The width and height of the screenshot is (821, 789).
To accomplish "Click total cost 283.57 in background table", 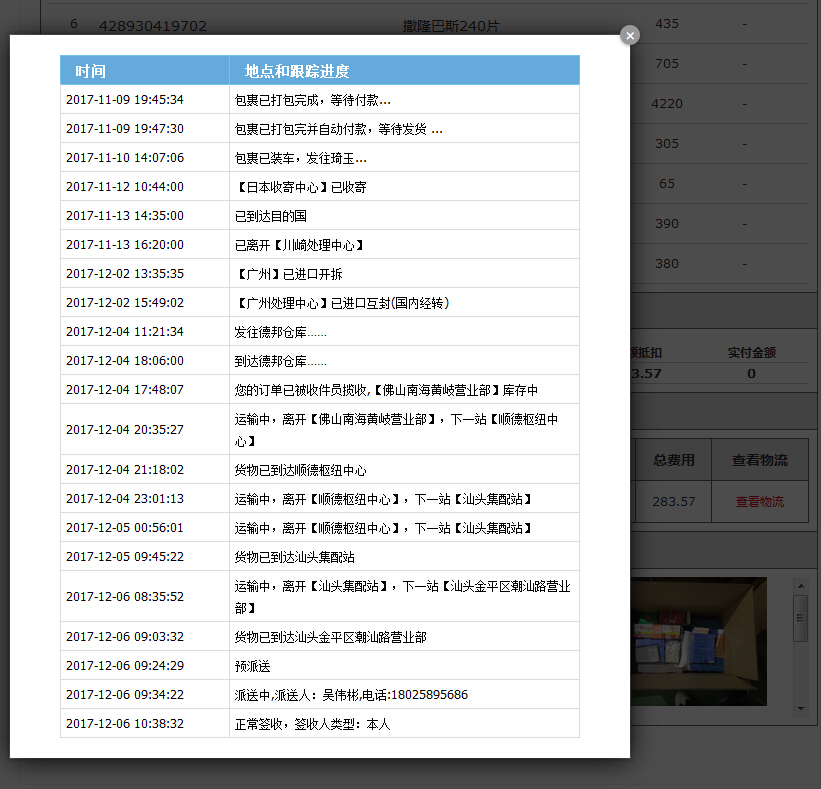I will tap(674, 502).
